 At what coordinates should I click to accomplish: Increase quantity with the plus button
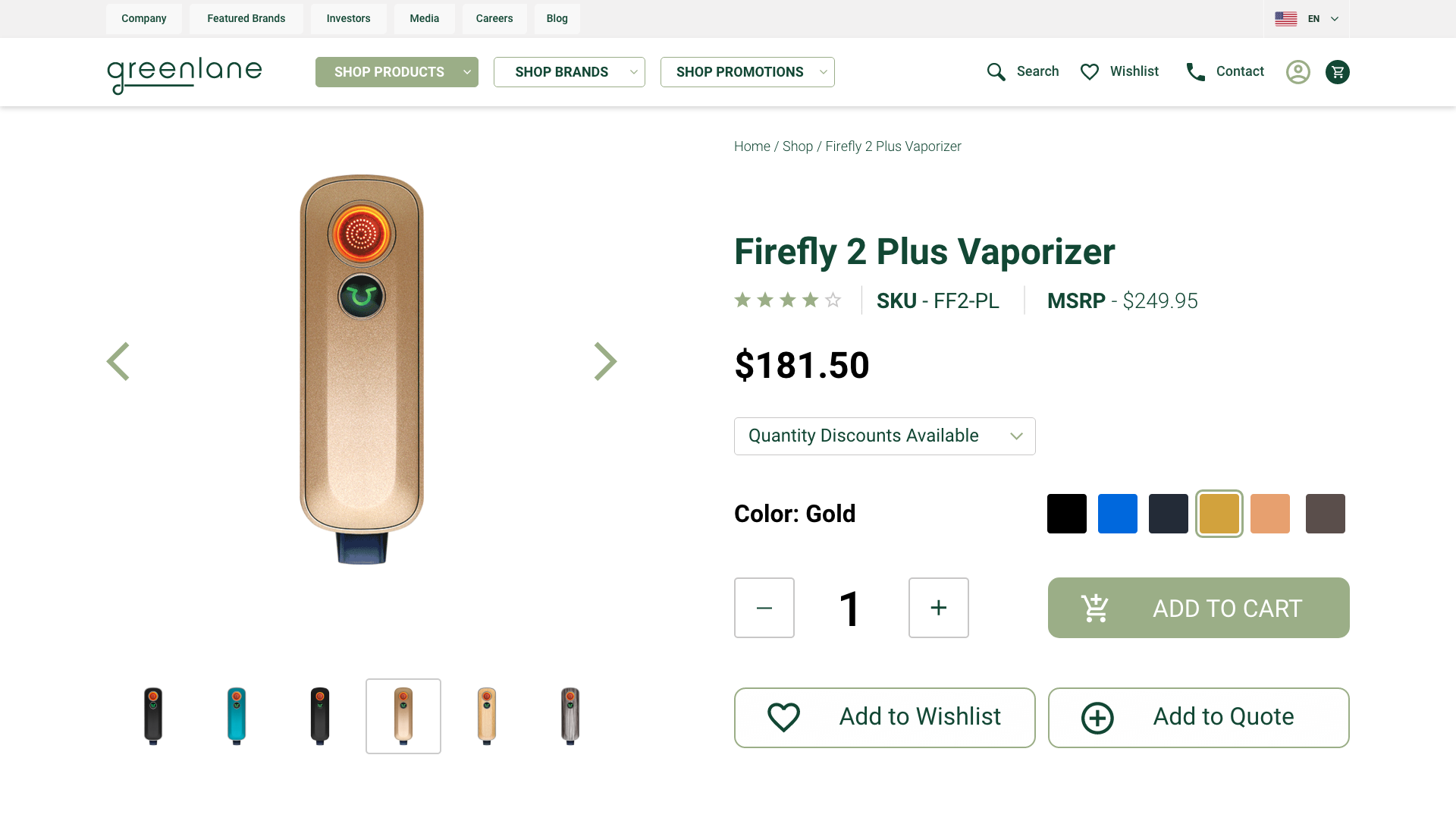(x=938, y=608)
